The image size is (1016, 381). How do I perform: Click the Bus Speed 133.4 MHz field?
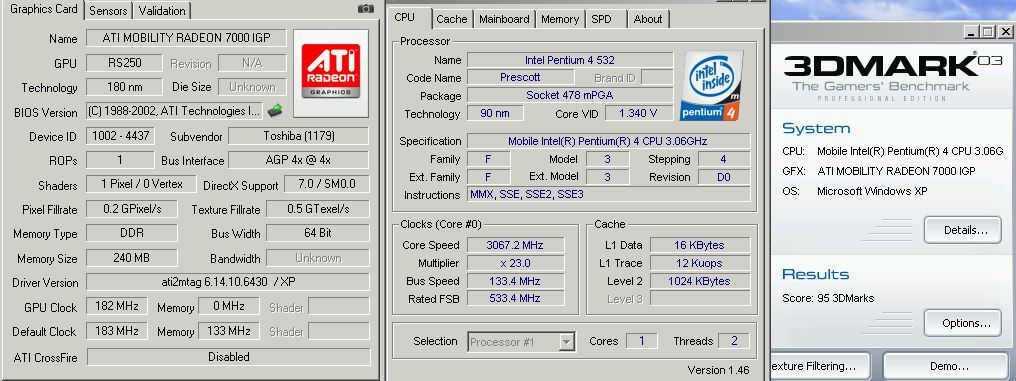coord(515,281)
